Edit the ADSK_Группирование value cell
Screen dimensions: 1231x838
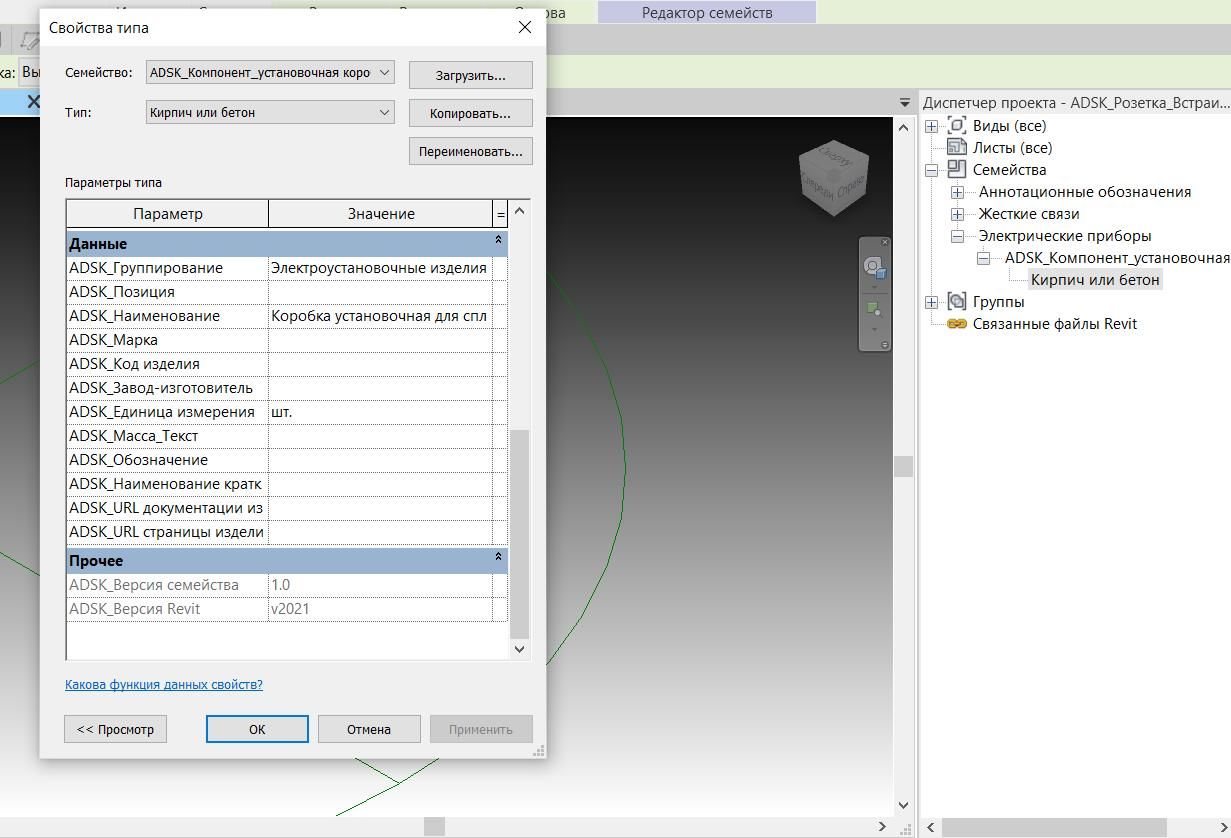pos(381,268)
